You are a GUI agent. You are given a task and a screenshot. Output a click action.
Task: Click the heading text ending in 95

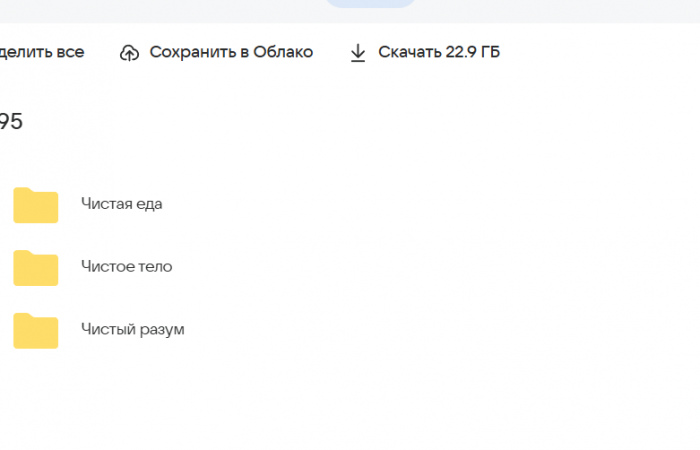pos(11,122)
